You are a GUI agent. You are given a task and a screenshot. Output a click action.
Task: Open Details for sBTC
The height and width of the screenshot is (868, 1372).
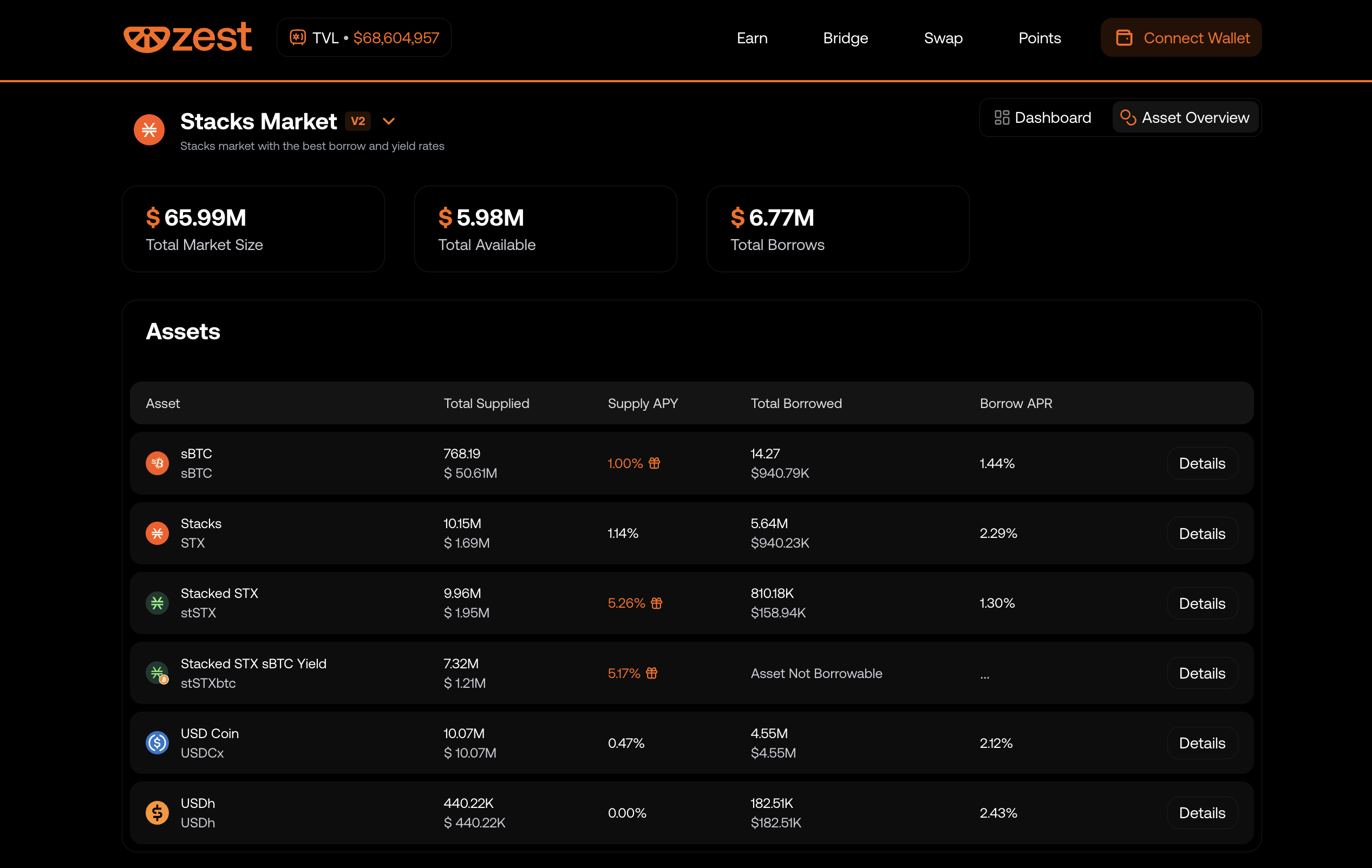[1201, 463]
